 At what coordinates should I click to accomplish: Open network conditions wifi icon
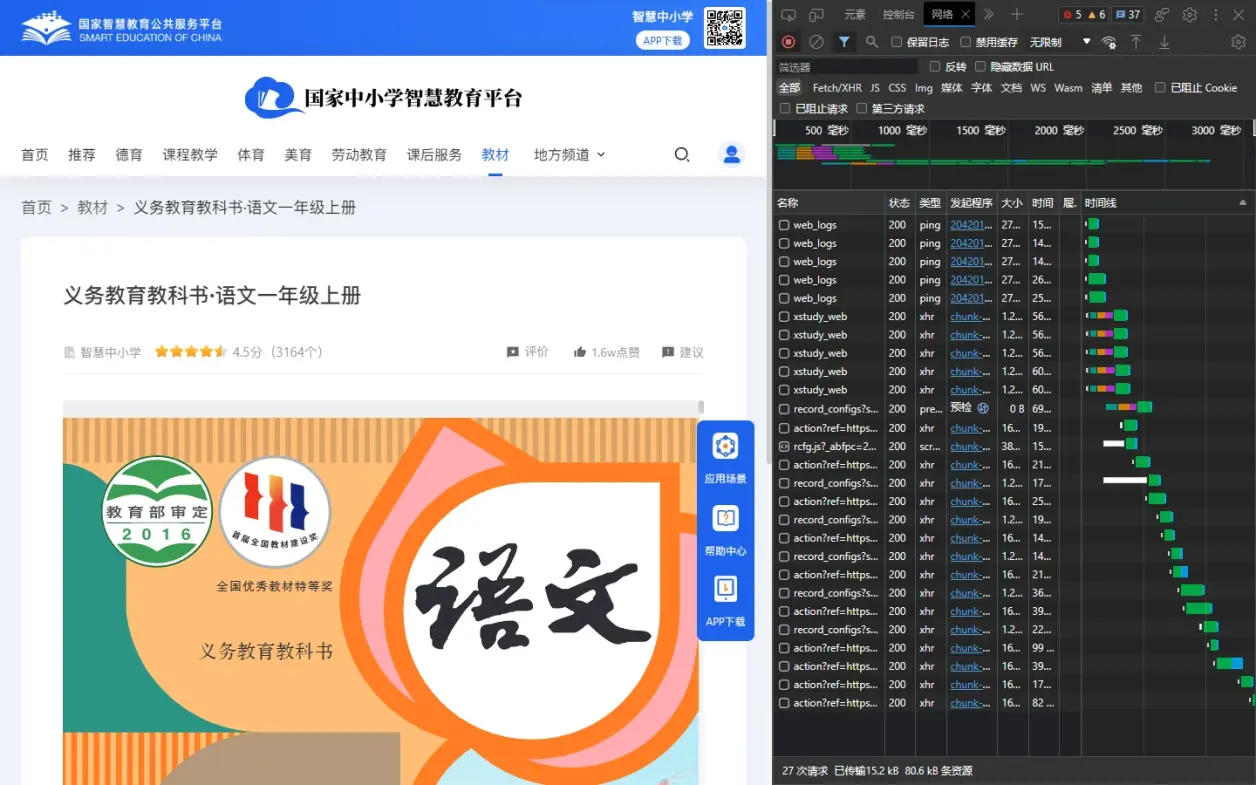[x=1109, y=42]
